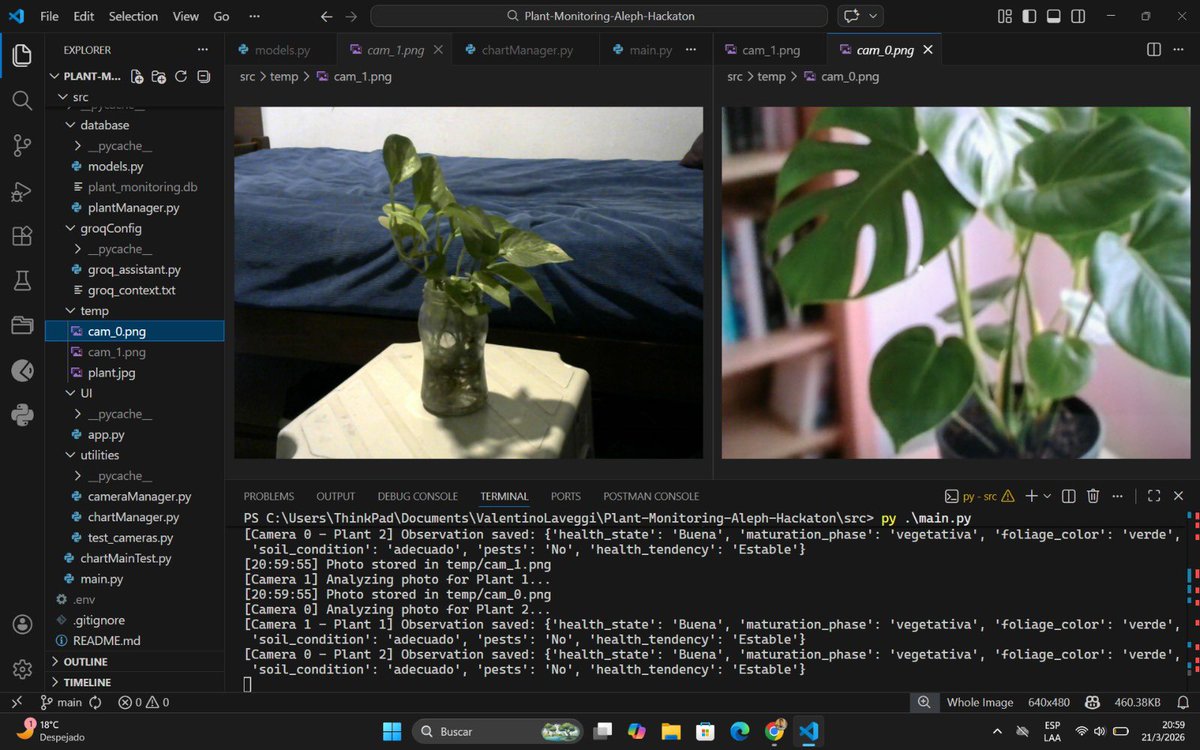Open the View menu
The width and height of the screenshot is (1200, 750).
tap(185, 16)
